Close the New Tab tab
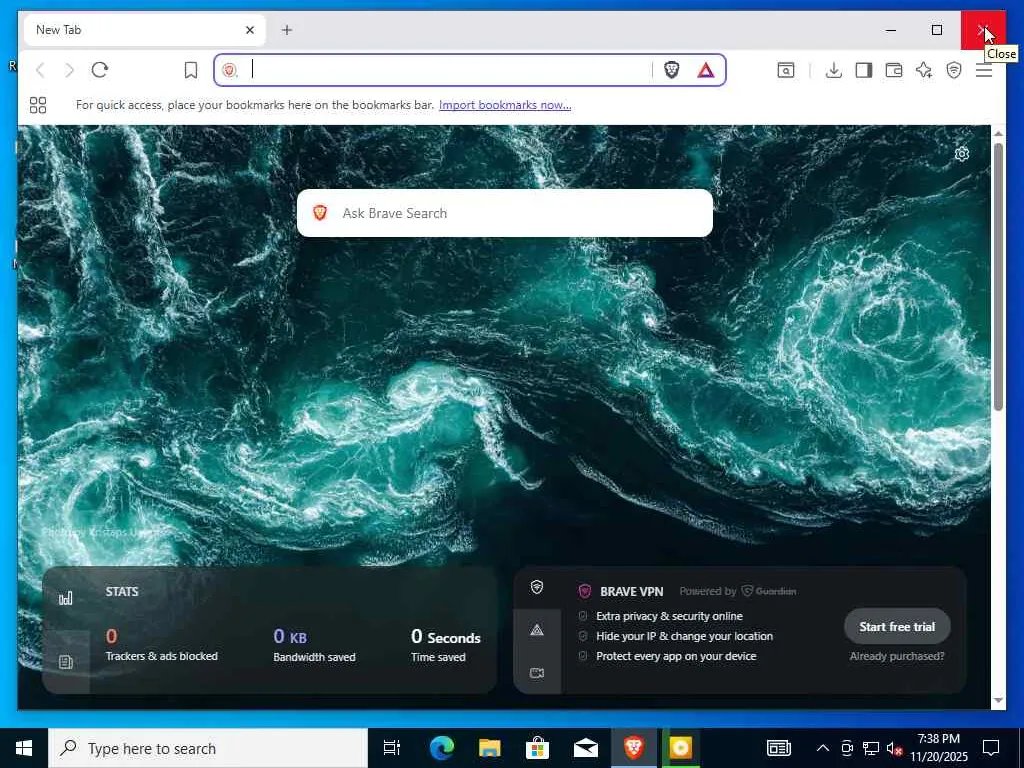This screenshot has height=768, width=1024. [249, 30]
